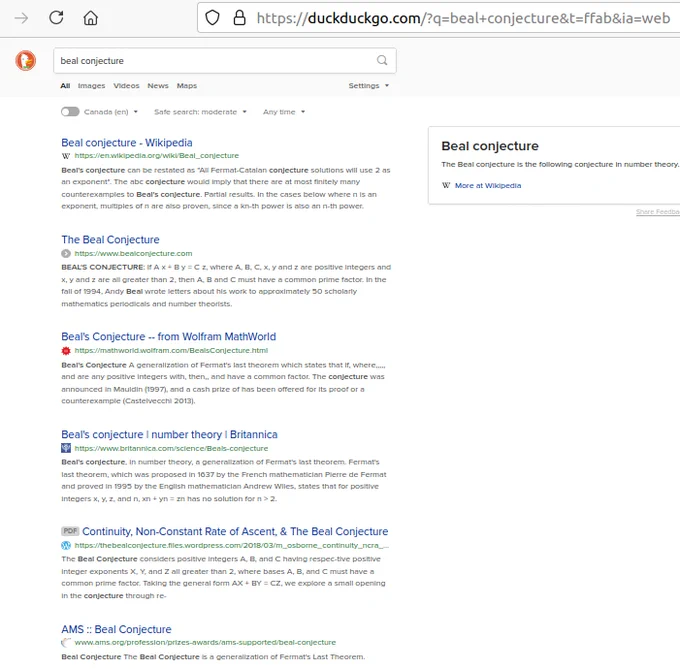Expand the Canada (en) region dropdown
The width and height of the screenshot is (680, 669).
click(x=111, y=112)
